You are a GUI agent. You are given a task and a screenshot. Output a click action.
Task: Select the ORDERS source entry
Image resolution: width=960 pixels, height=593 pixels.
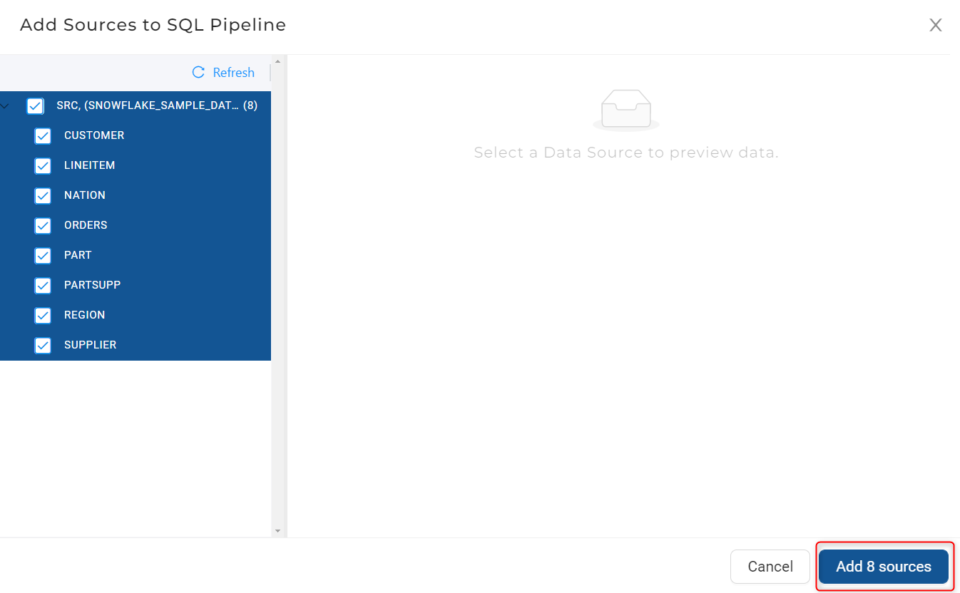coord(86,225)
